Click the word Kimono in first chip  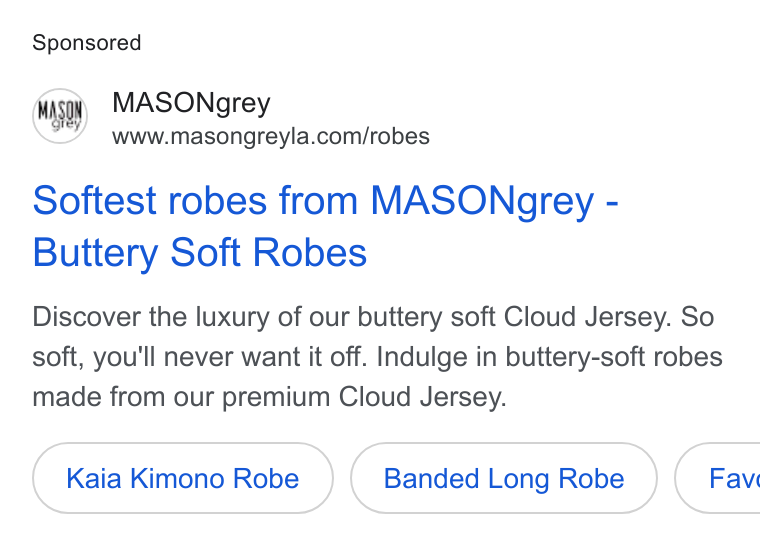(177, 479)
